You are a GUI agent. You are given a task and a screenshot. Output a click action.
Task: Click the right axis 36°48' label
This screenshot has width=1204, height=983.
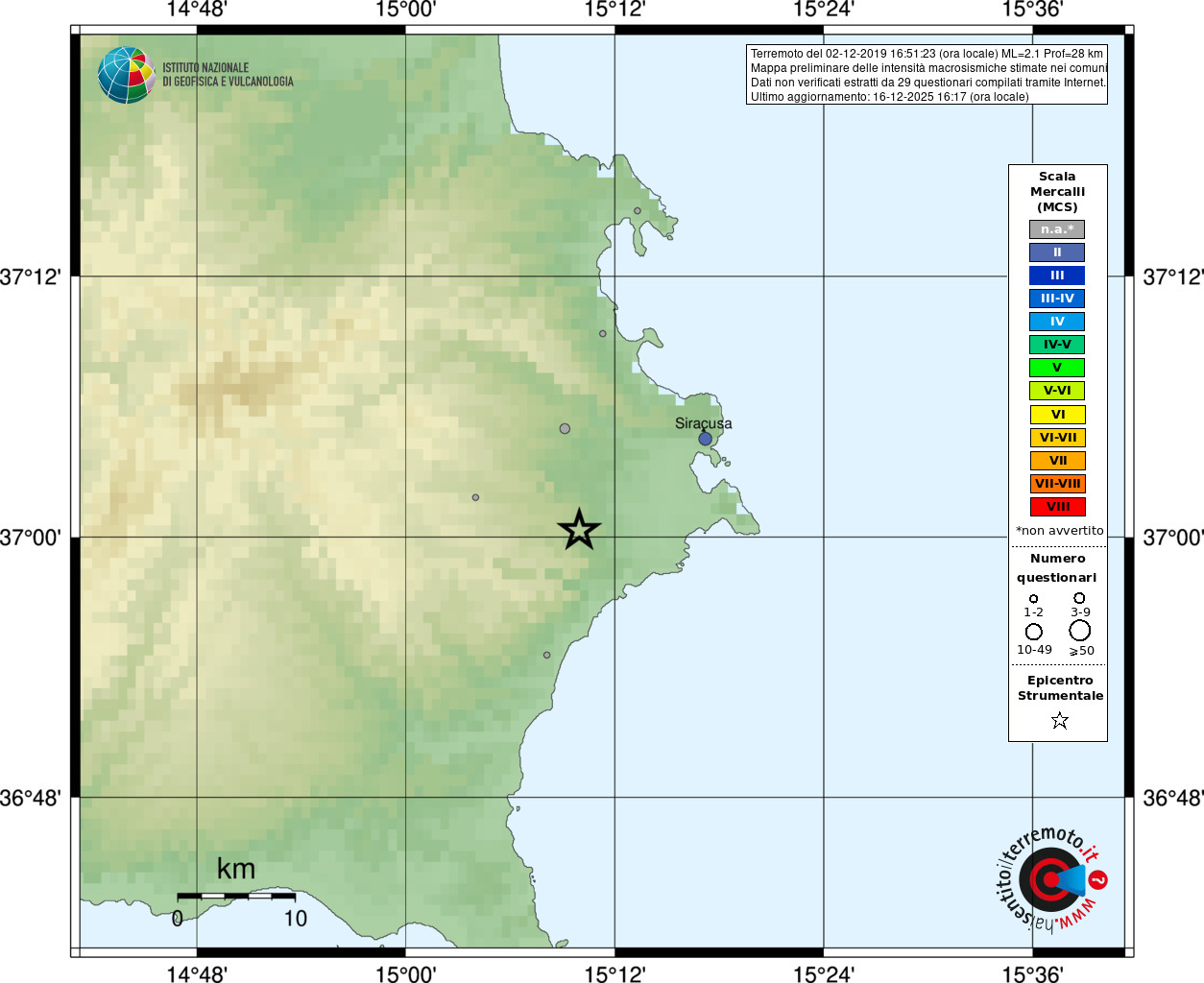pos(1173,798)
